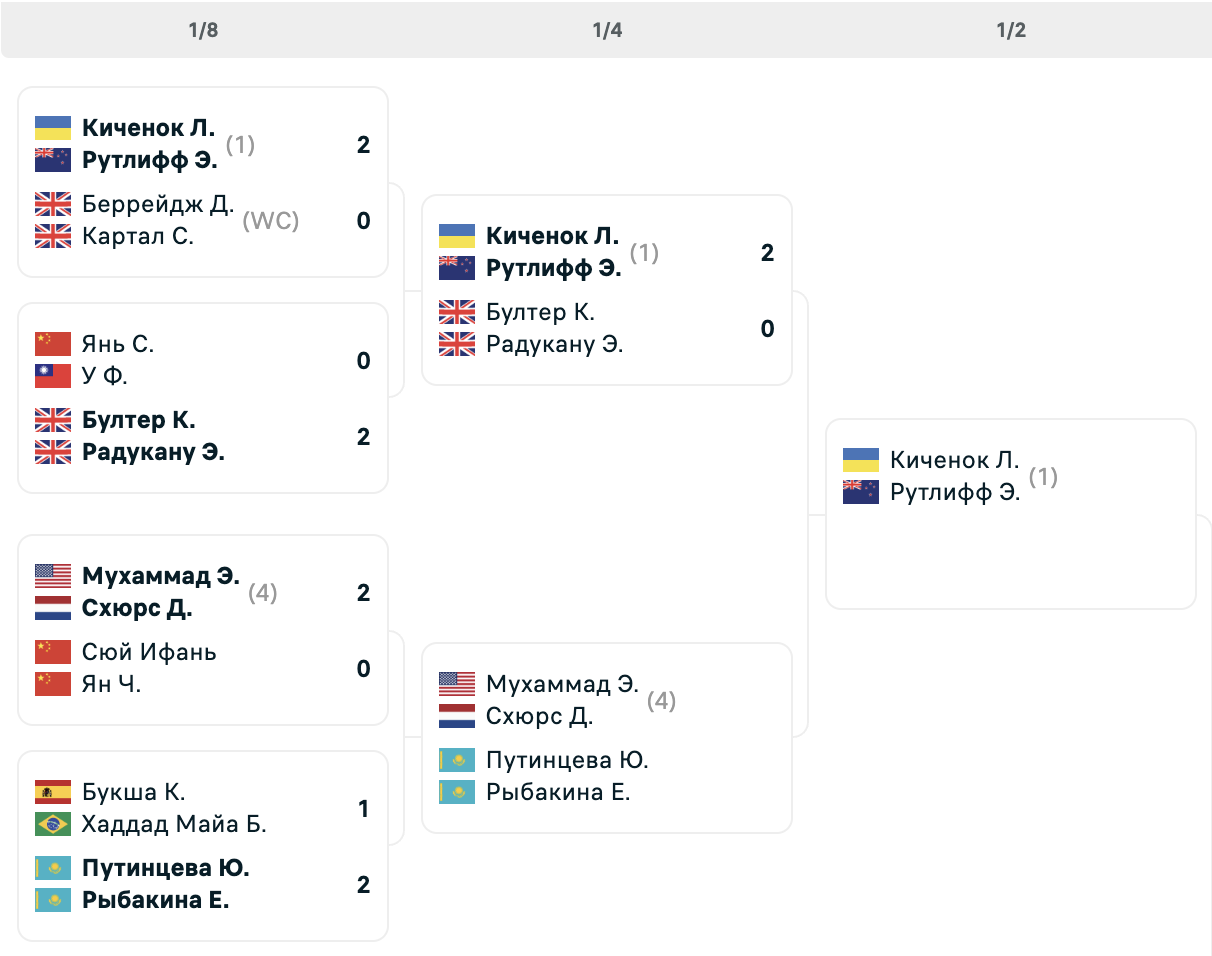Open player Путинцева Ю. in 1/8 round
Image resolution: width=1212 pixels, height=956 pixels.
tap(166, 868)
